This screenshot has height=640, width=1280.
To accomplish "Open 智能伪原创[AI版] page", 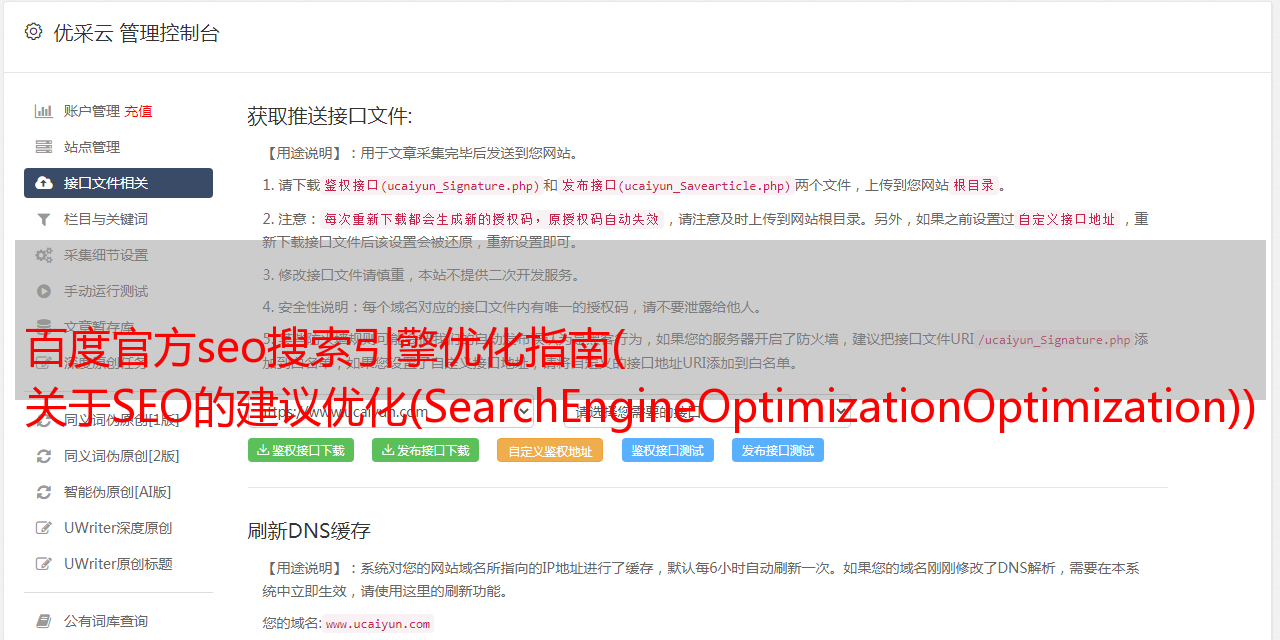I will tap(118, 492).
